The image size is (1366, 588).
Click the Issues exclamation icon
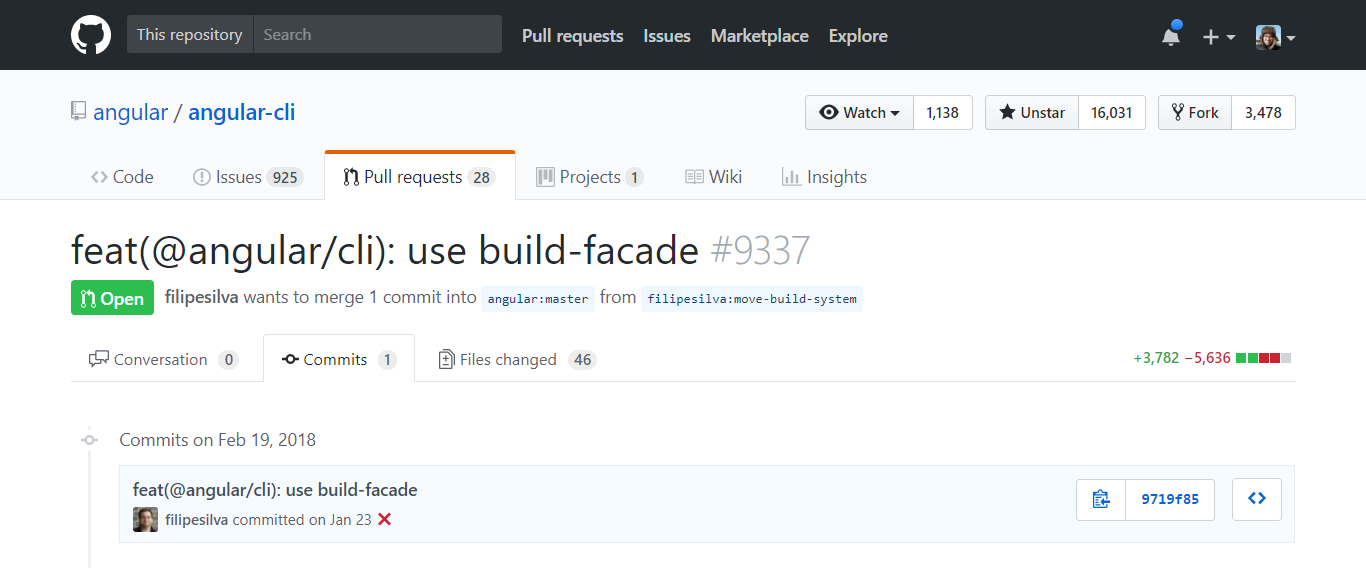click(x=201, y=177)
